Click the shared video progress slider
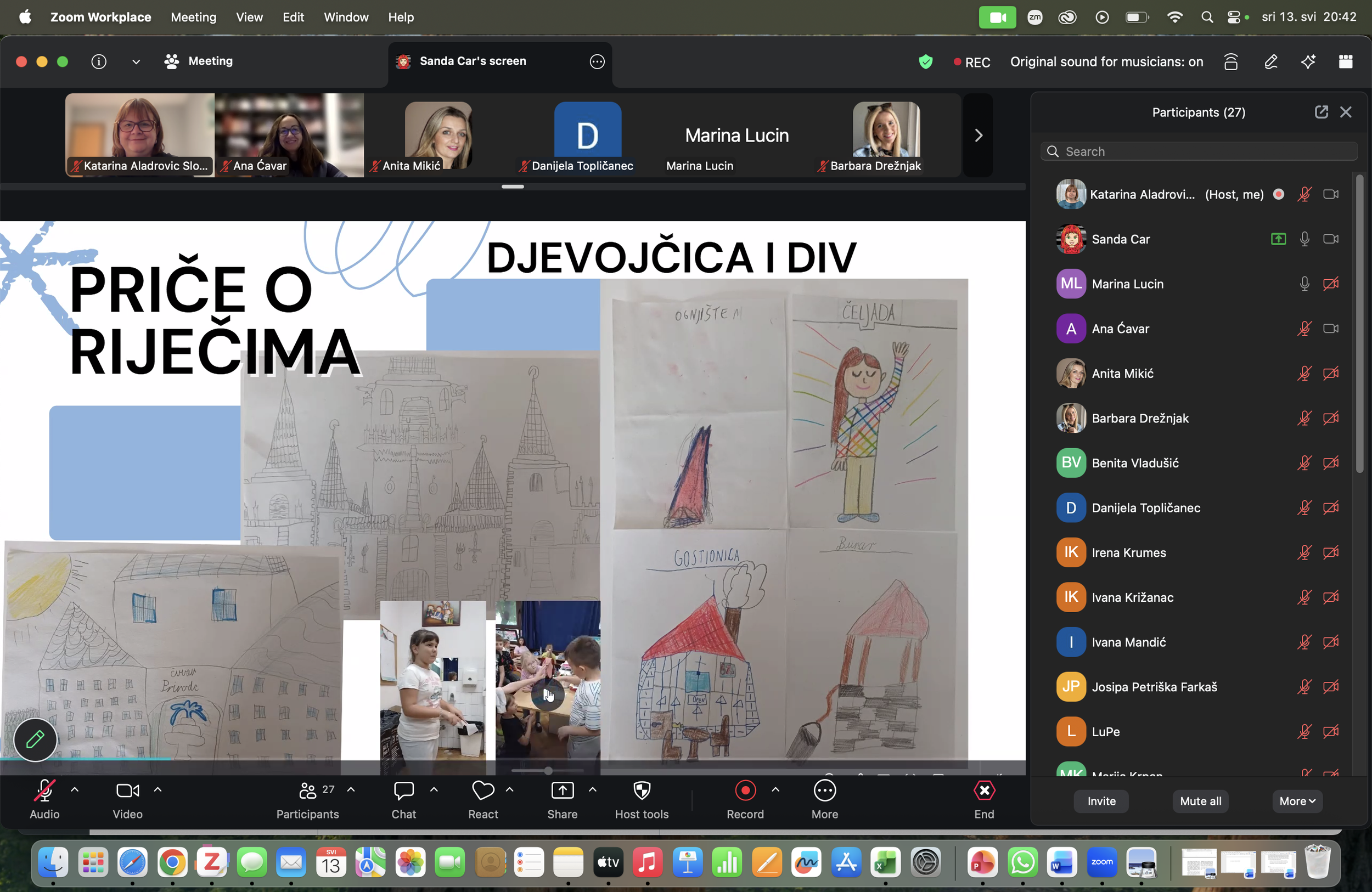 pos(547,770)
